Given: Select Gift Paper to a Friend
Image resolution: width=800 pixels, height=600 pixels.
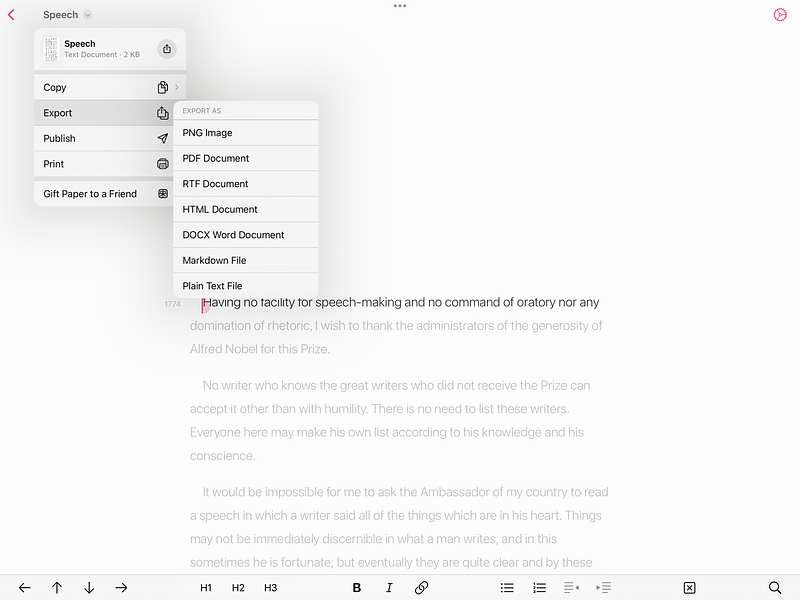Looking at the screenshot, I should 104,194.
